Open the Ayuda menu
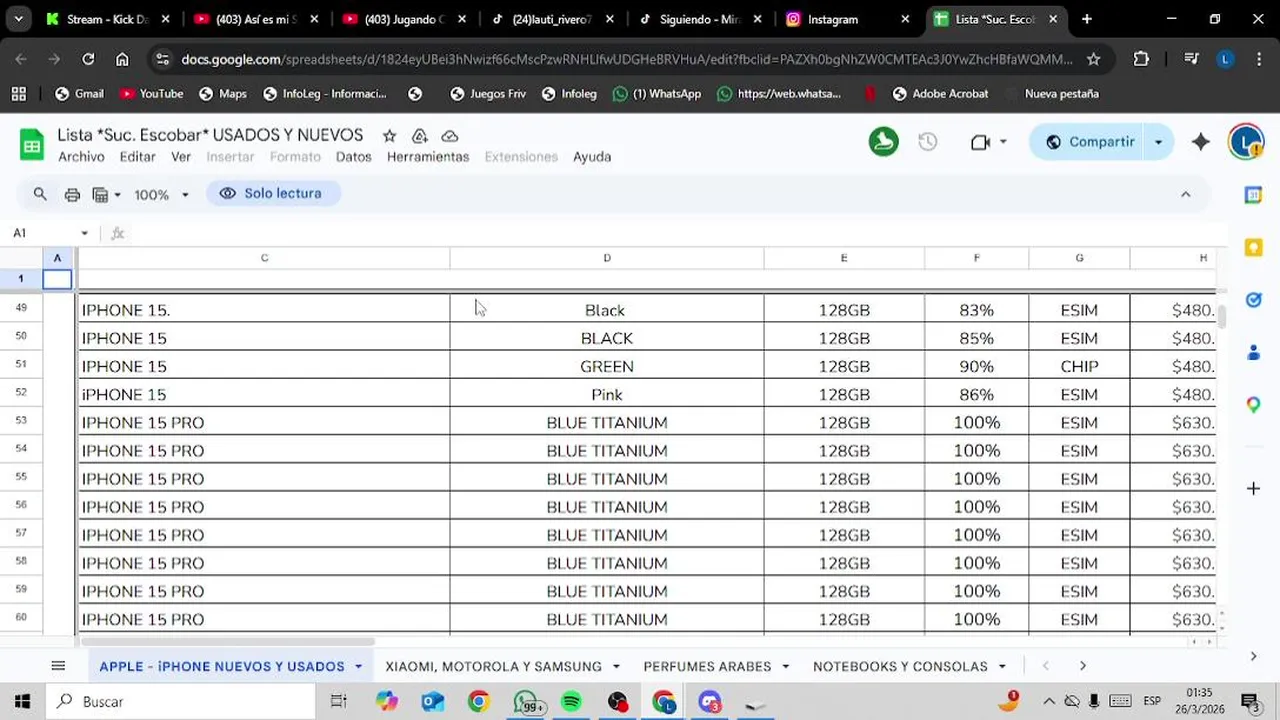Screen dimensions: 1280x720 (x=592, y=157)
